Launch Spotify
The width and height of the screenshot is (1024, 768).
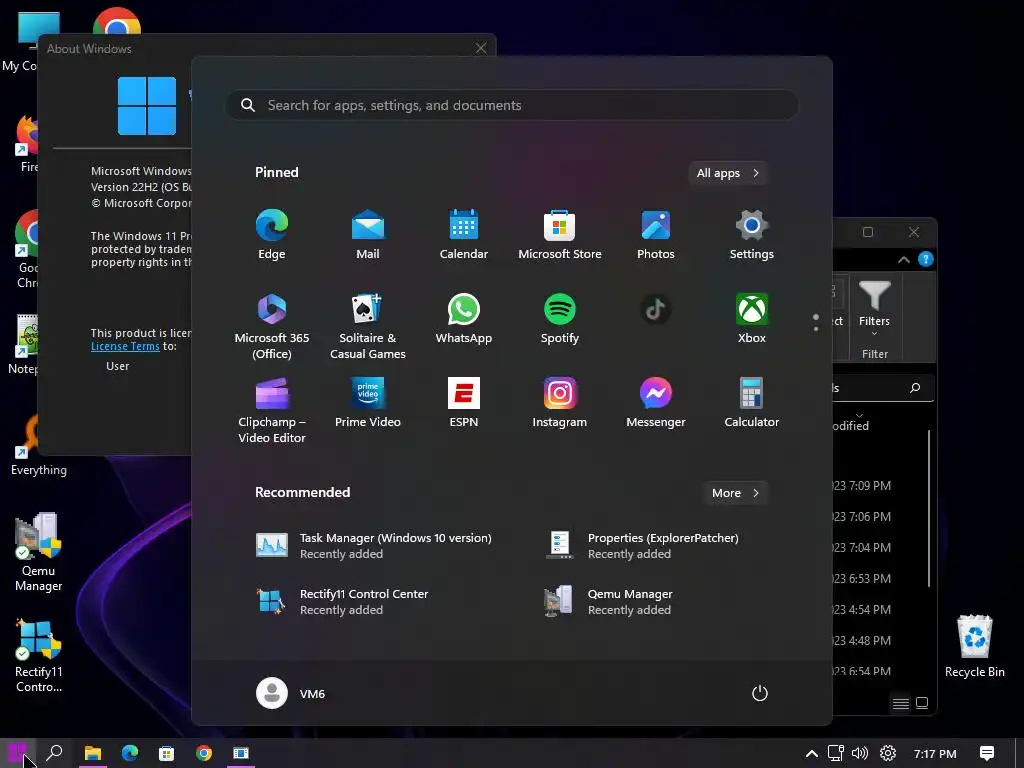[x=560, y=319]
